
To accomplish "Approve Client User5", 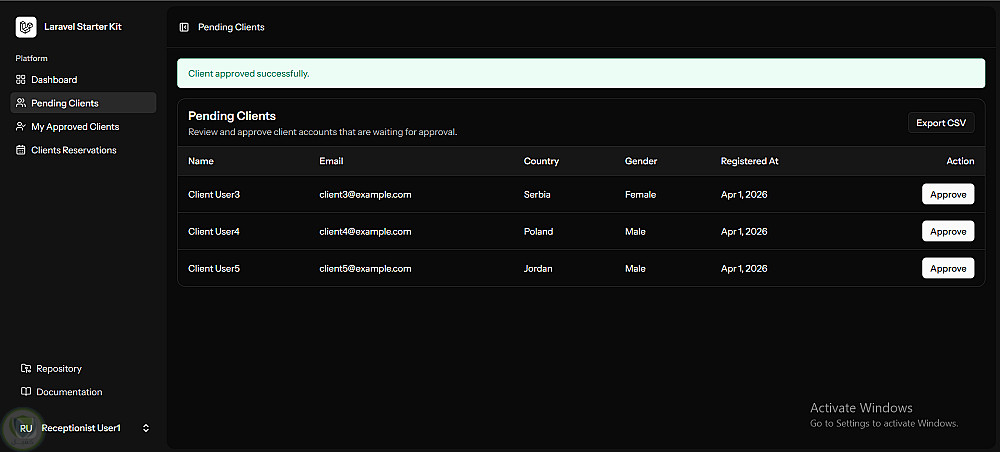I will (x=948, y=268).
